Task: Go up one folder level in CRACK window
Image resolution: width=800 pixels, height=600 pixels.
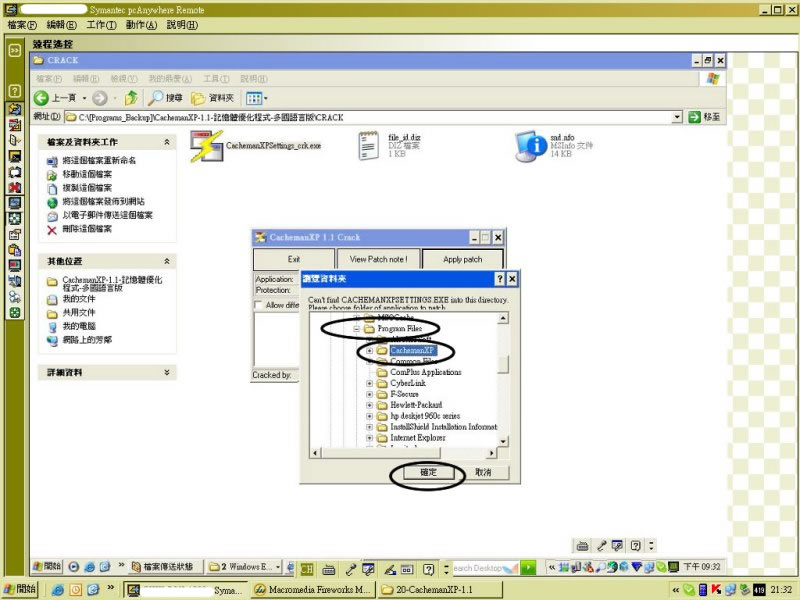Action: 131,97
